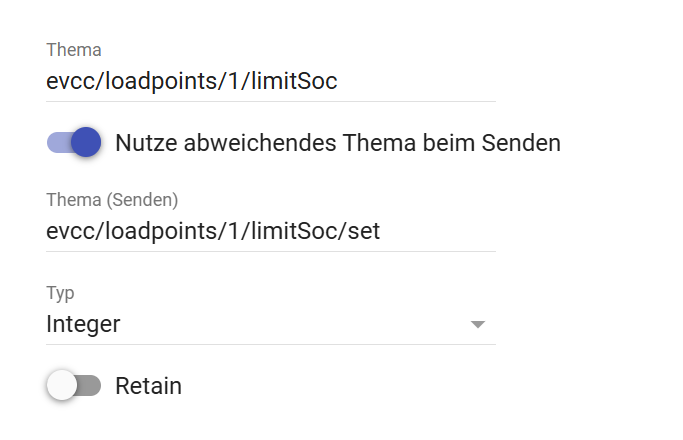Click the Thema input field

[x=270, y=82]
